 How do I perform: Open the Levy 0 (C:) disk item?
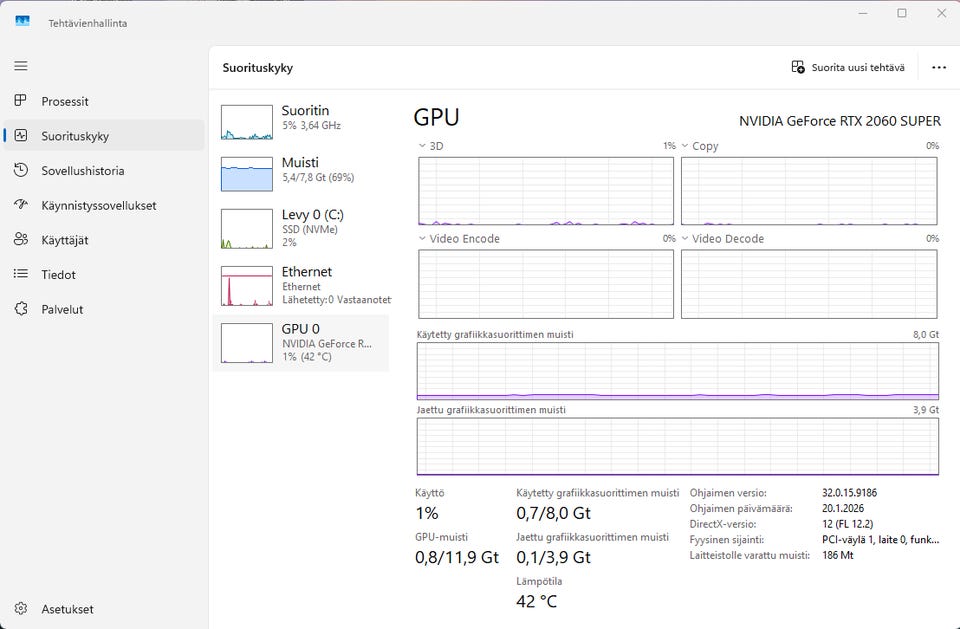(300, 228)
